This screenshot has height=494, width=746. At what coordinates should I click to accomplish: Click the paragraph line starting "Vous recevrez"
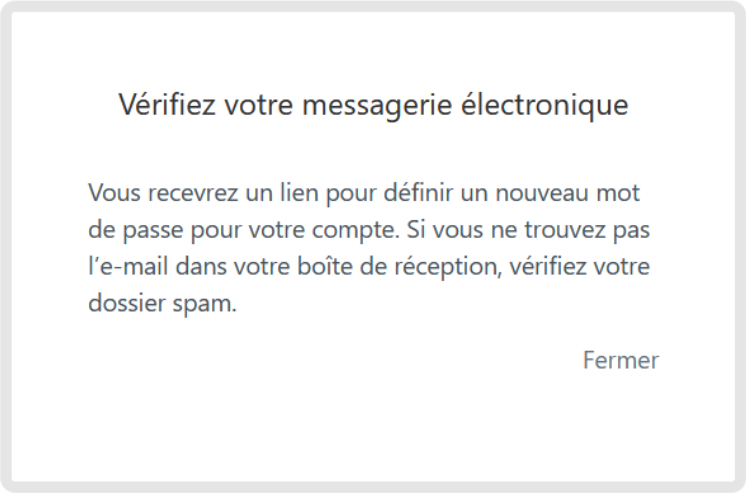pos(364,194)
